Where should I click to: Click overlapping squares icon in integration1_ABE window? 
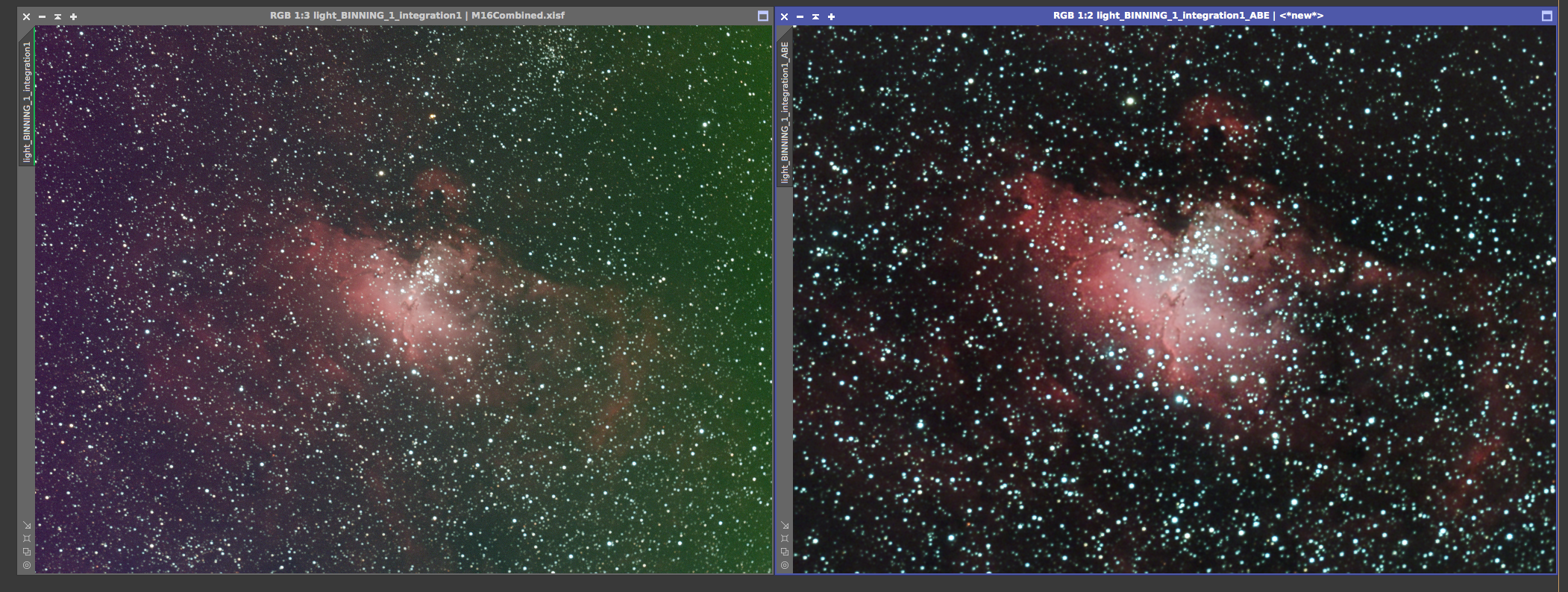click(x=785, y=552)
